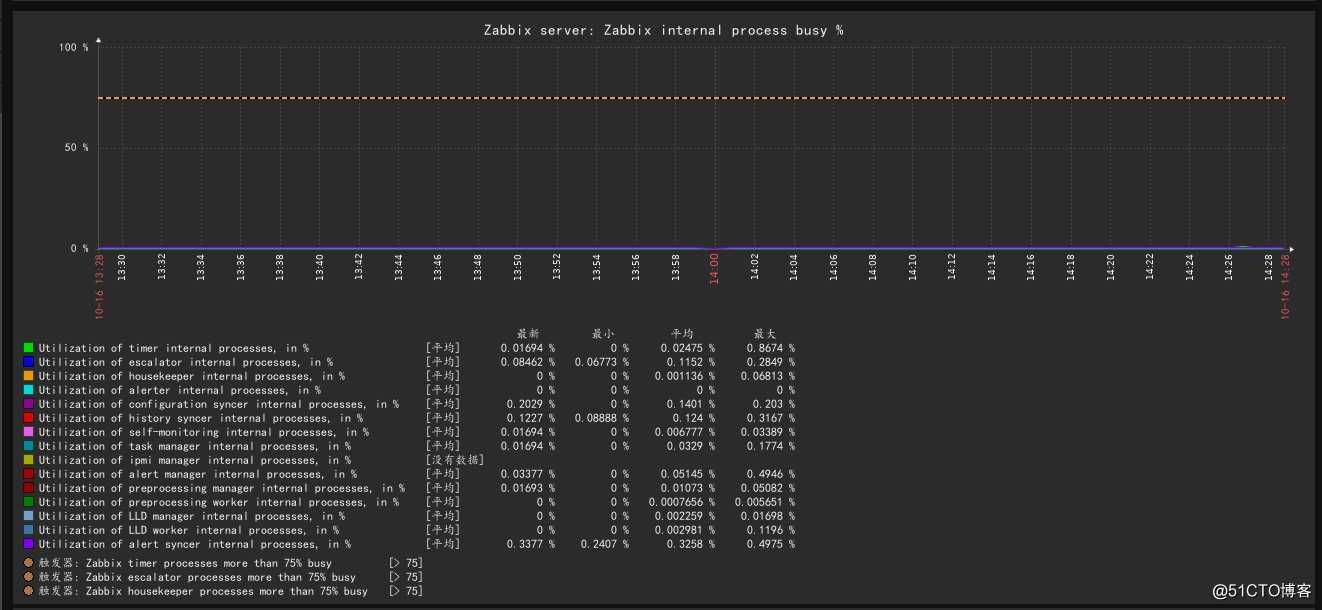The height and width of the screenshot is (610, 1322).
Task: Click the preprocessing manager legend color swatch
Action: tap(28, 488)
